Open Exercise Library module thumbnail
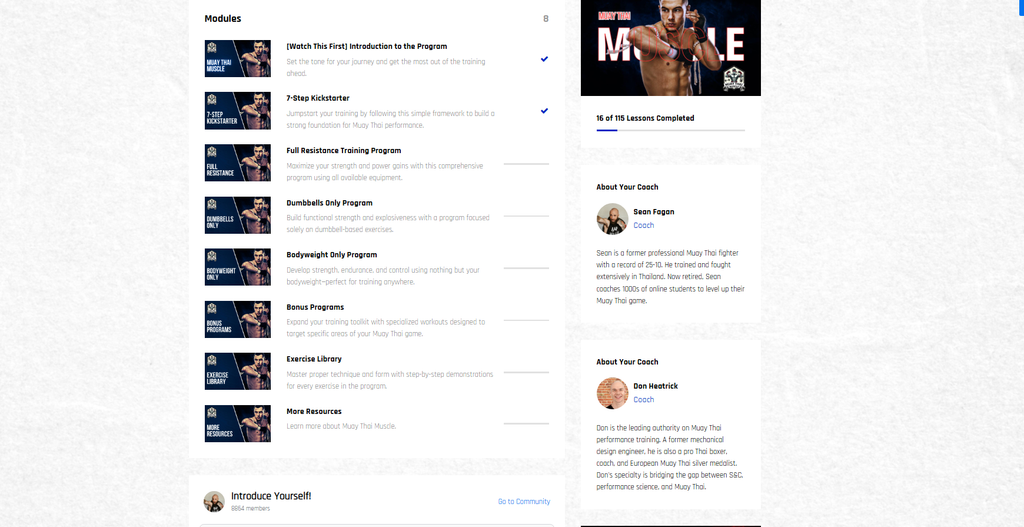 [238, 372]
